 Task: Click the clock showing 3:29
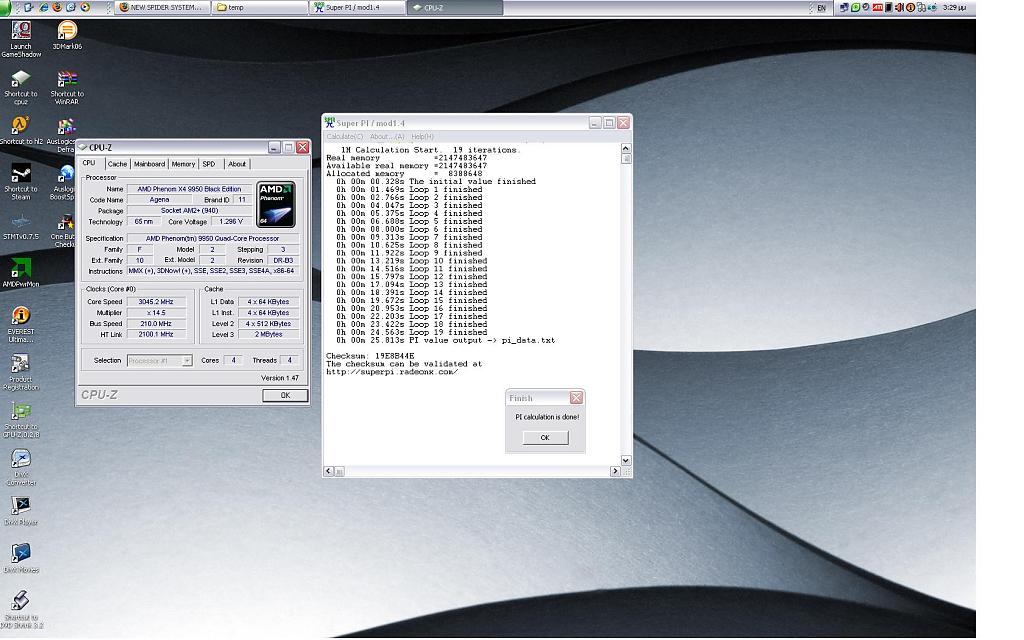click(x=954, y=8)
